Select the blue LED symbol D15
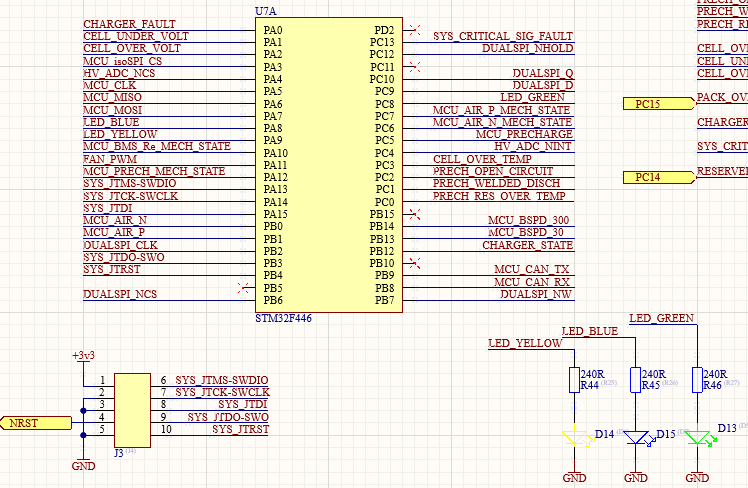 coord(638,438)
